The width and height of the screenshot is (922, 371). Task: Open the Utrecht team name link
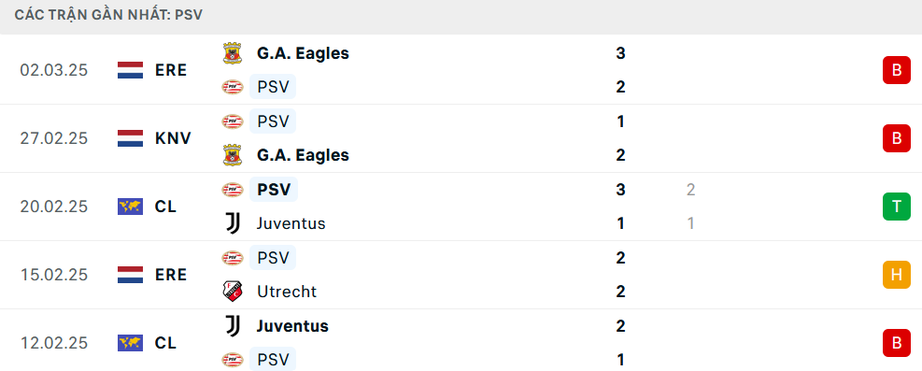286,292
